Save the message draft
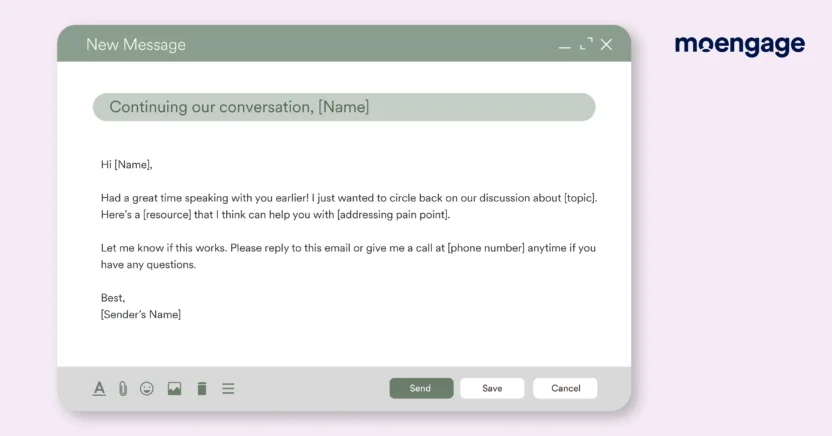The width and height of the screenshot is (832, 436). tap(492, 388)
